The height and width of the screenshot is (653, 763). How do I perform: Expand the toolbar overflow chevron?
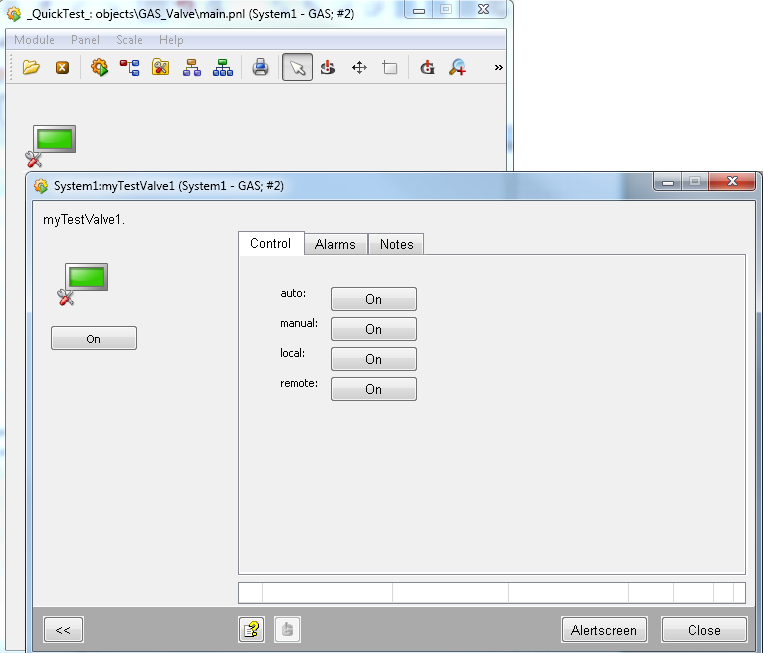(x=498, y=68)
